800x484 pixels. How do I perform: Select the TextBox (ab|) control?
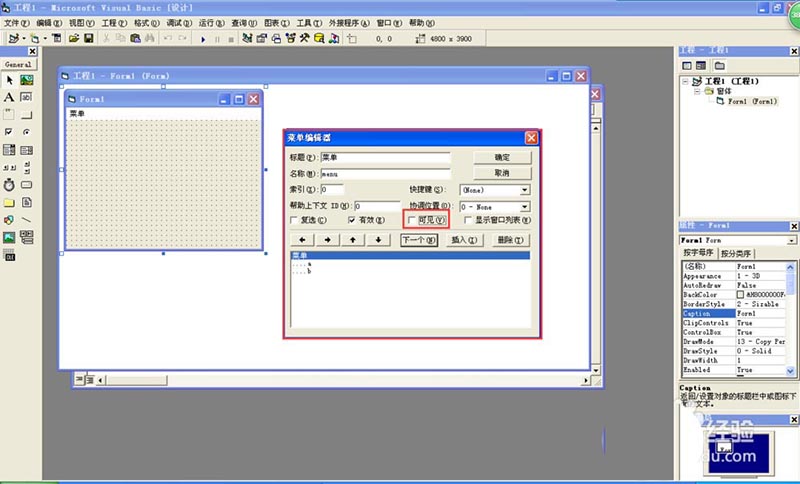(x=27, y=97)
